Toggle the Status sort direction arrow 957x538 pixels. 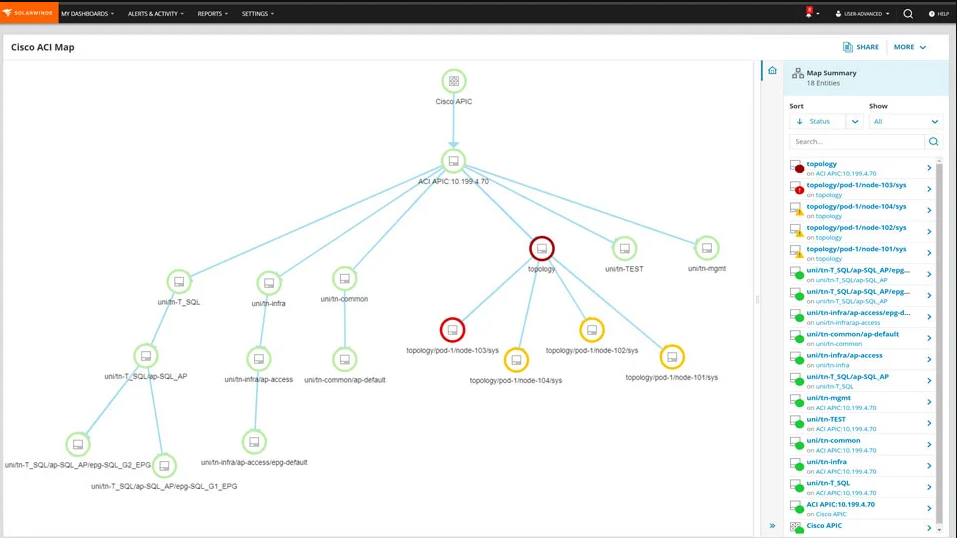point(800,122)
